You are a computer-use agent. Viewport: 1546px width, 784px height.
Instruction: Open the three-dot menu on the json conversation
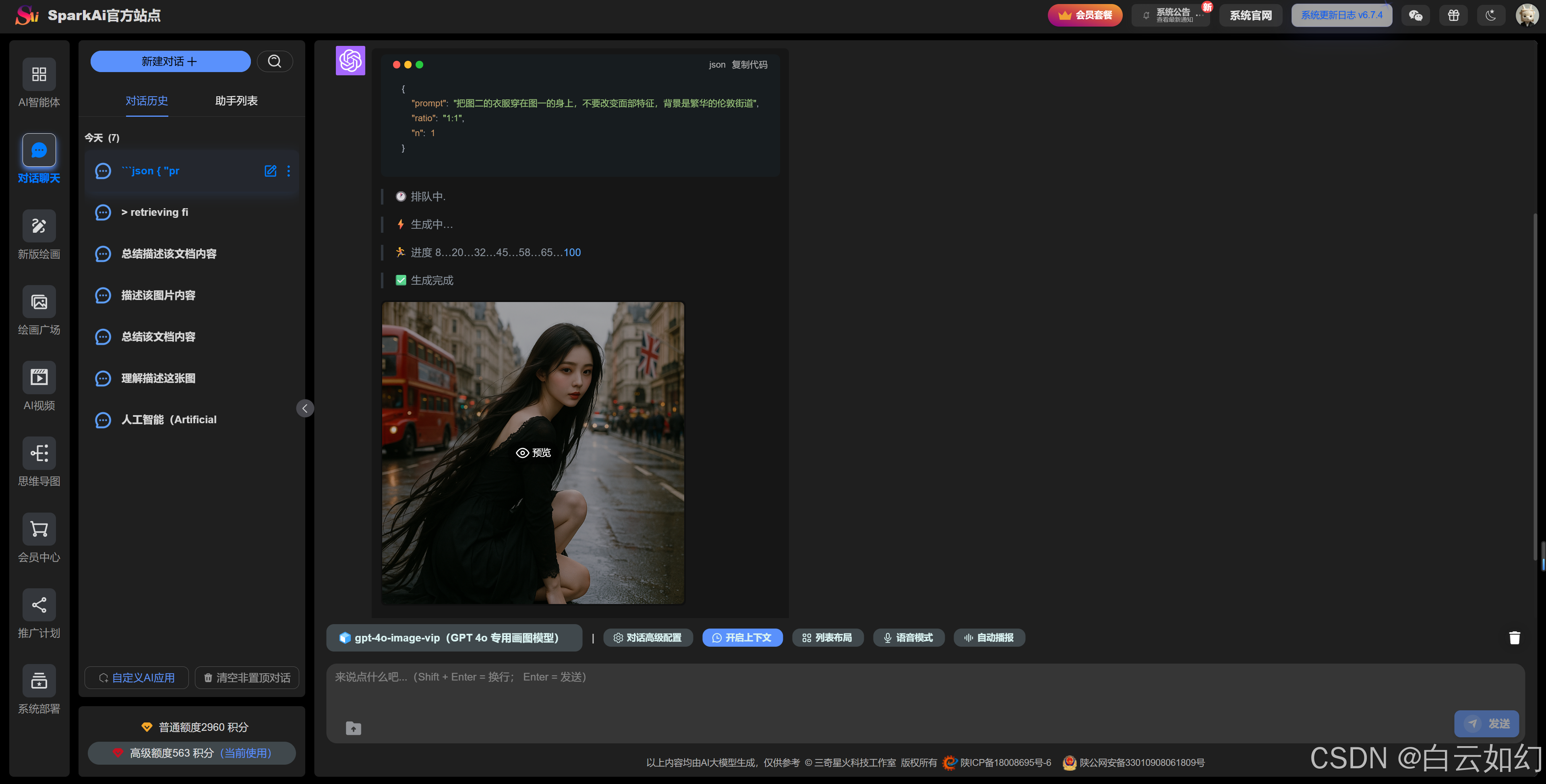pyautogui.click(x=289, y=171)
